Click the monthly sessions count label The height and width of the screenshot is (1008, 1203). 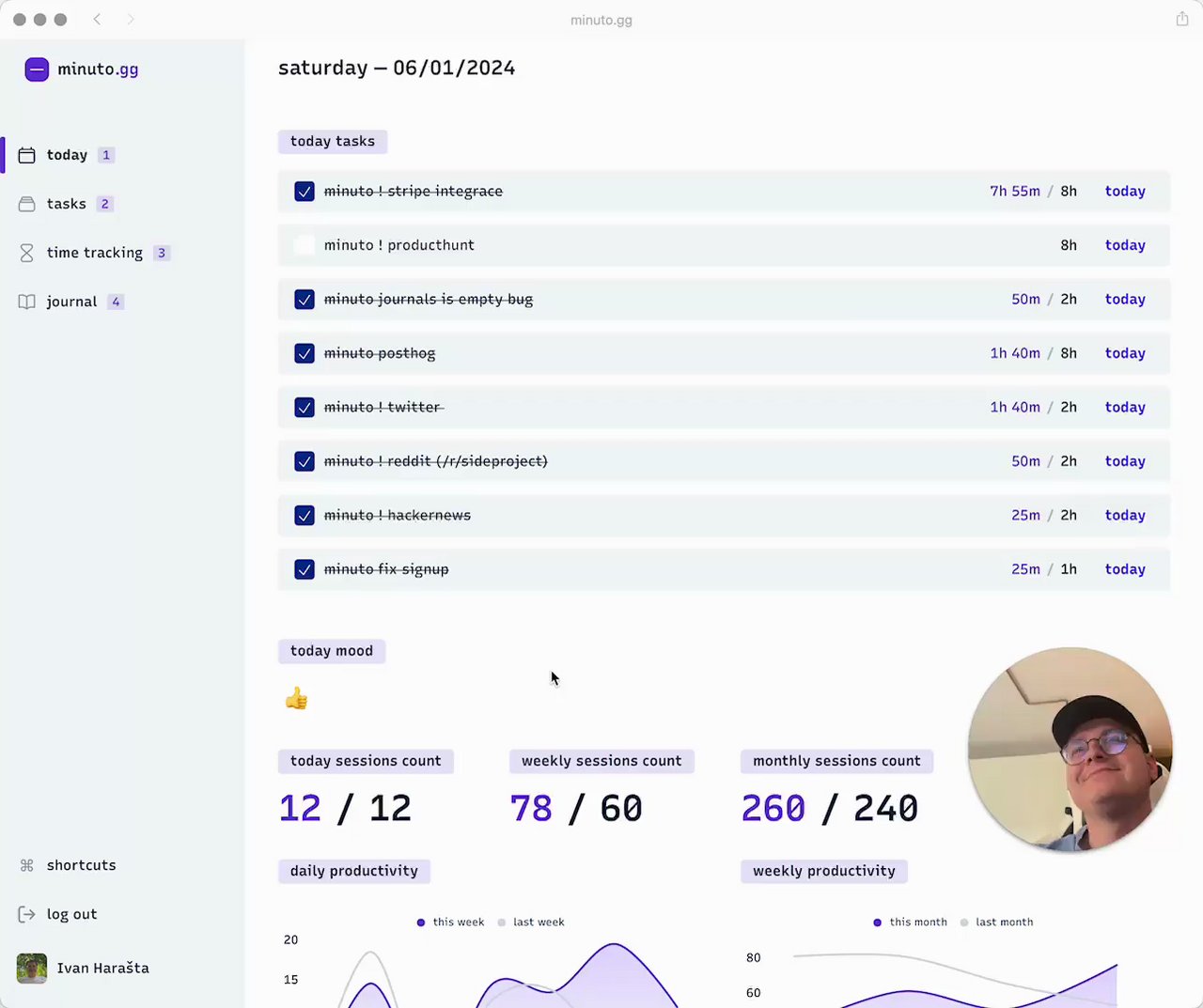click(x=836, y=761)
